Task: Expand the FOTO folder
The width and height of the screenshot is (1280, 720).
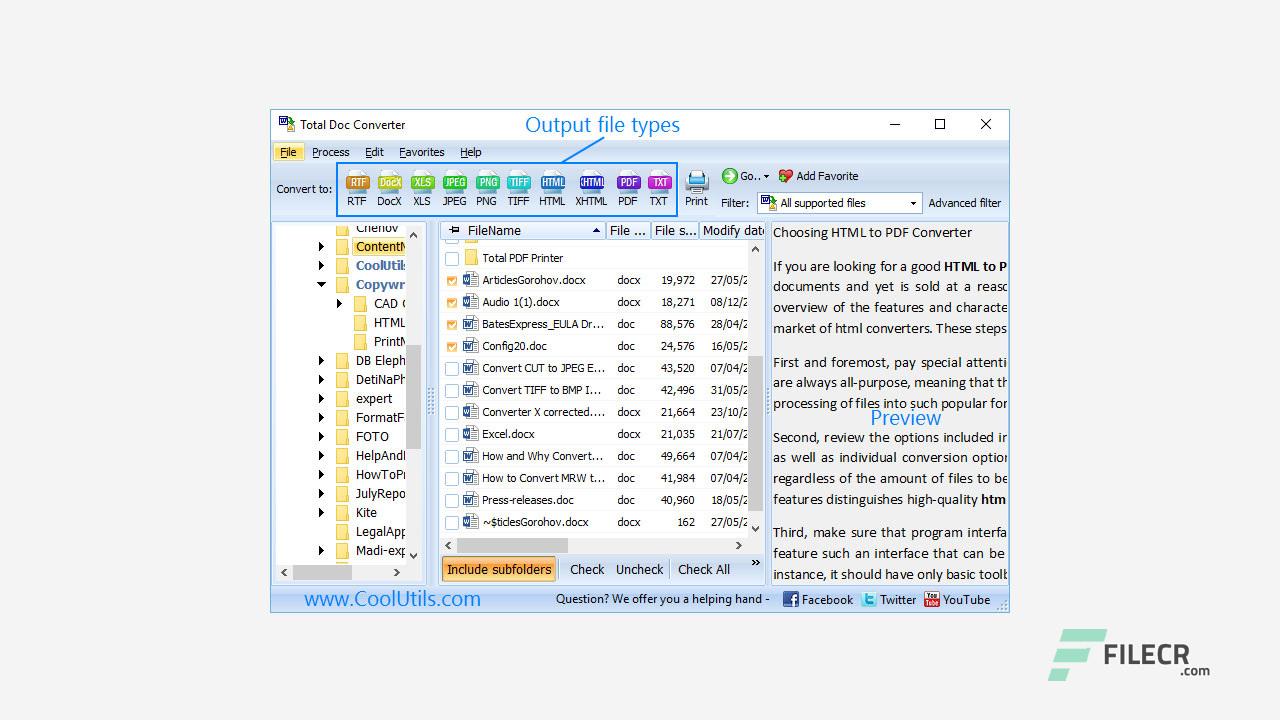Action: coord(321,436)
